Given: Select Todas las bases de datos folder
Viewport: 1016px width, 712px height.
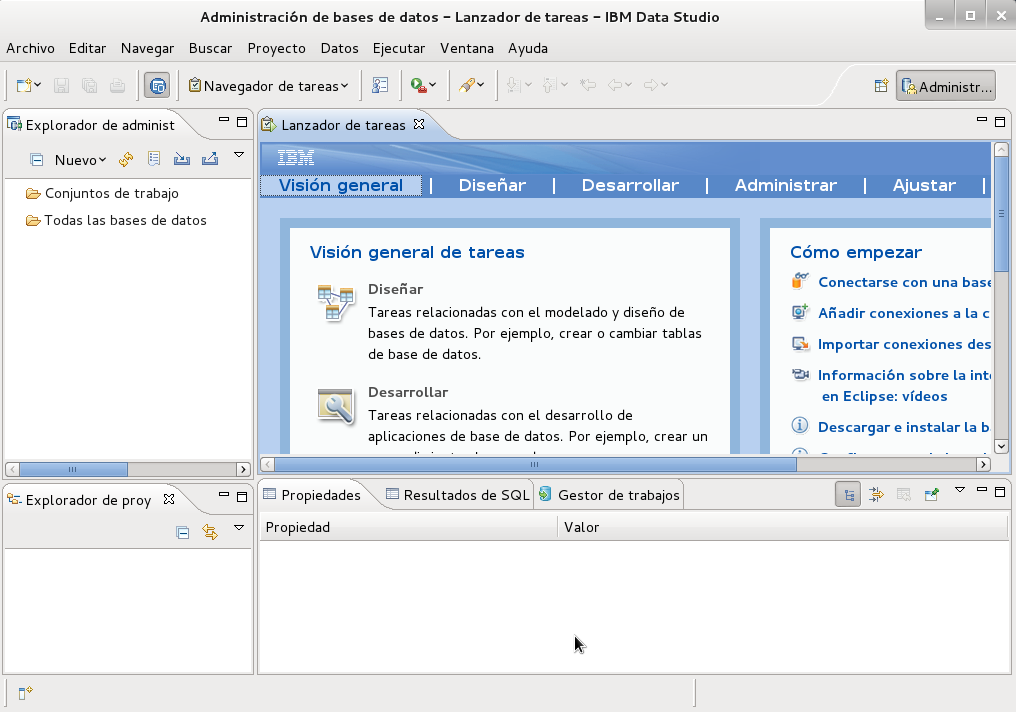Looking at the screenshot, I should [x=117, y=220].
